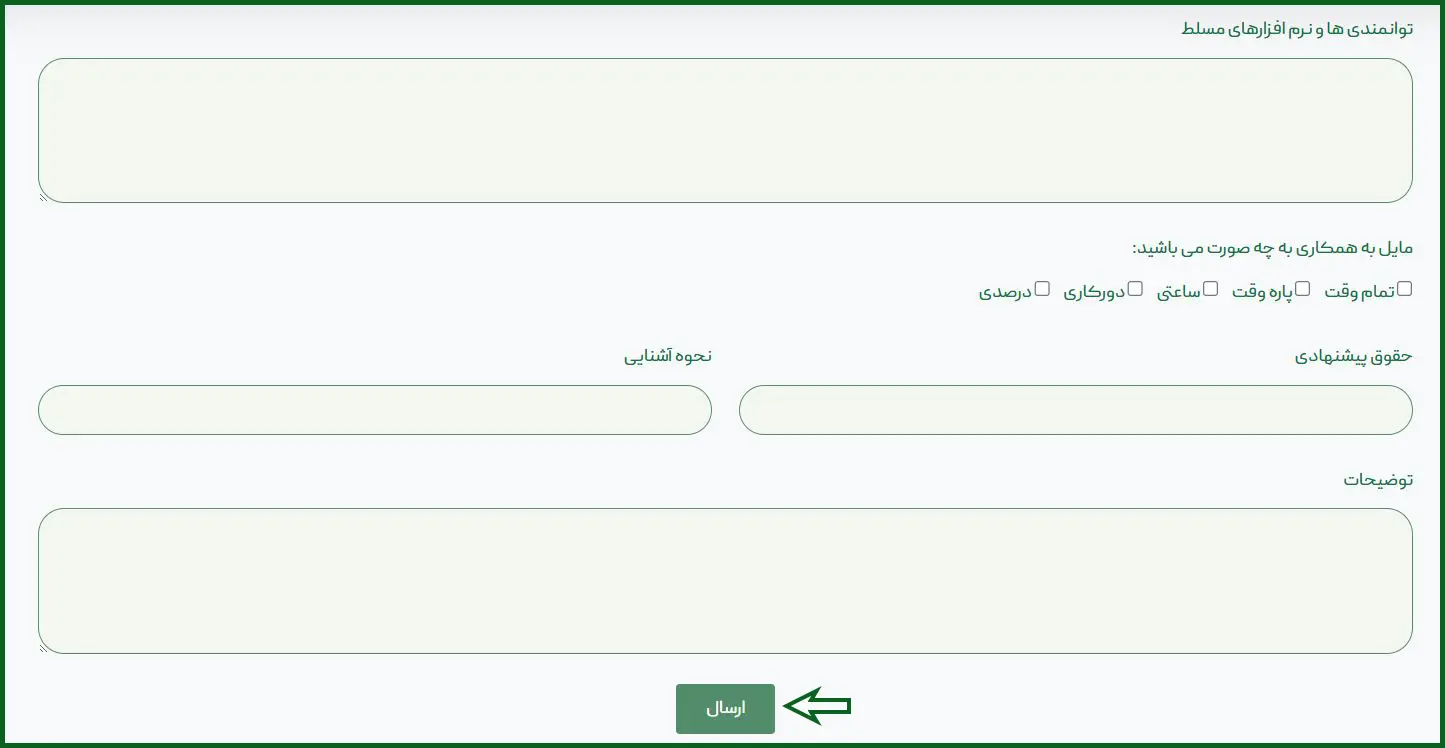Enable the پاره وقت checkbox
Screen dimensions: 1445x748
point(1302,289)
